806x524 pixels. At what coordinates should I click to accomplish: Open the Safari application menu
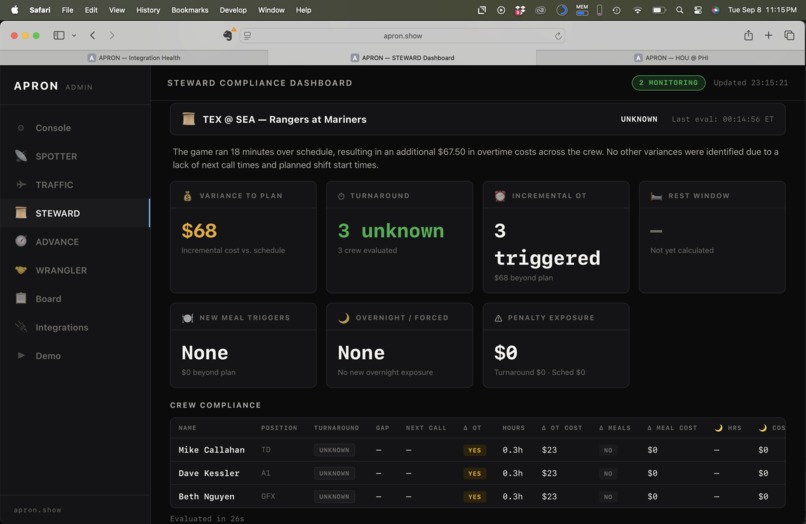pos(40,10)
